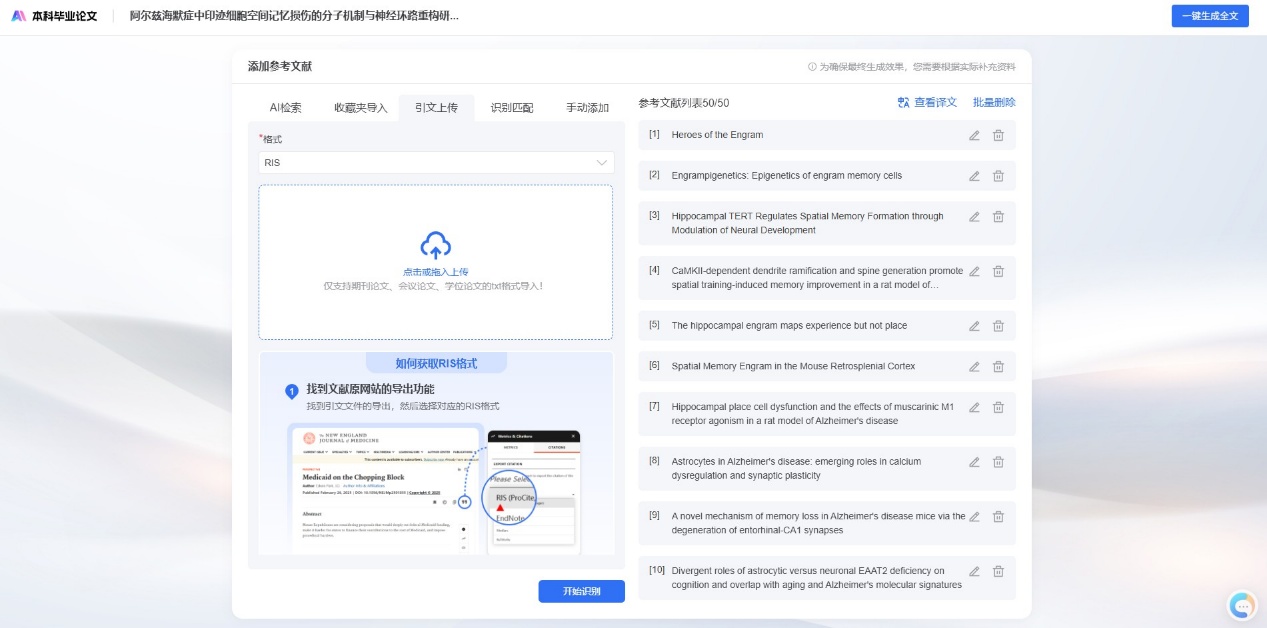Image resolution: width=1267 pixels, height=628 pixels.
Task: Open the chat assistant floating icon
Action: pyautogui.click(x=1242, y=605)
